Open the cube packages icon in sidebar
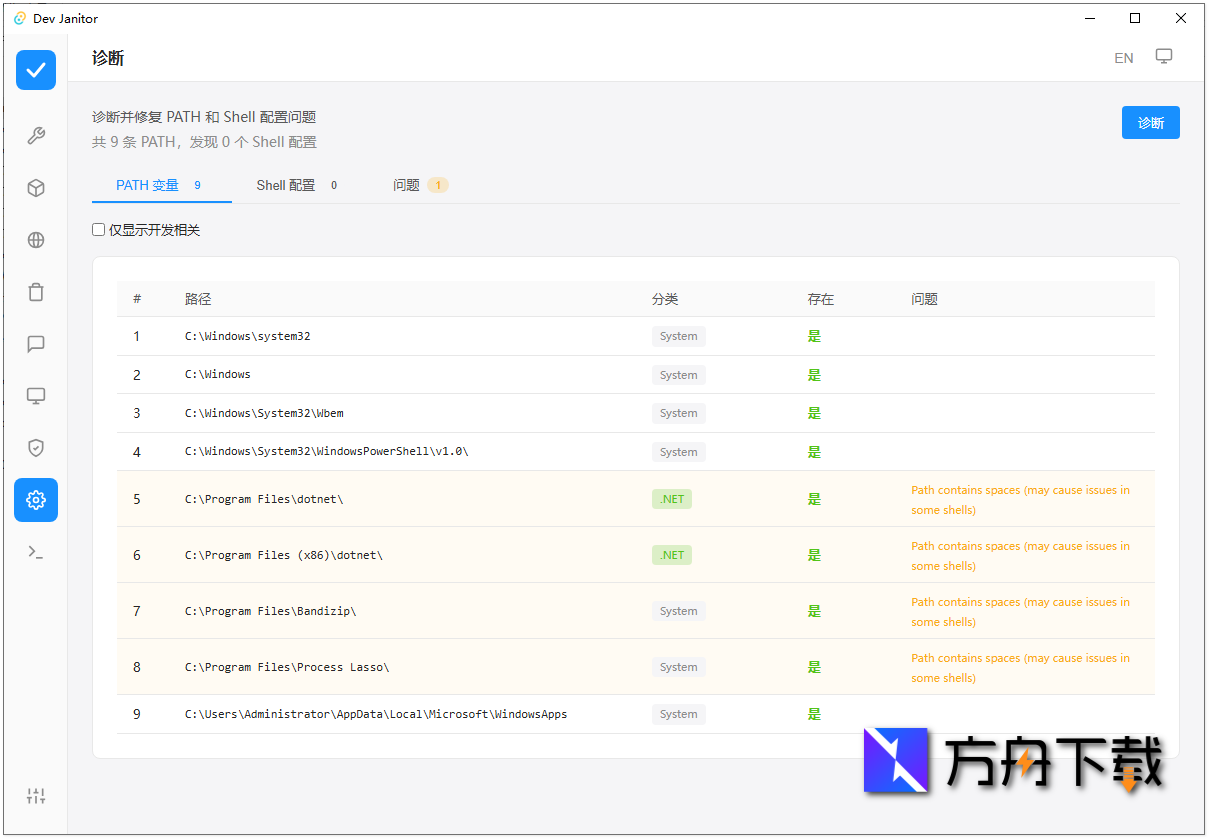Viewport: 1209px width, 839px height. (36, 188)
